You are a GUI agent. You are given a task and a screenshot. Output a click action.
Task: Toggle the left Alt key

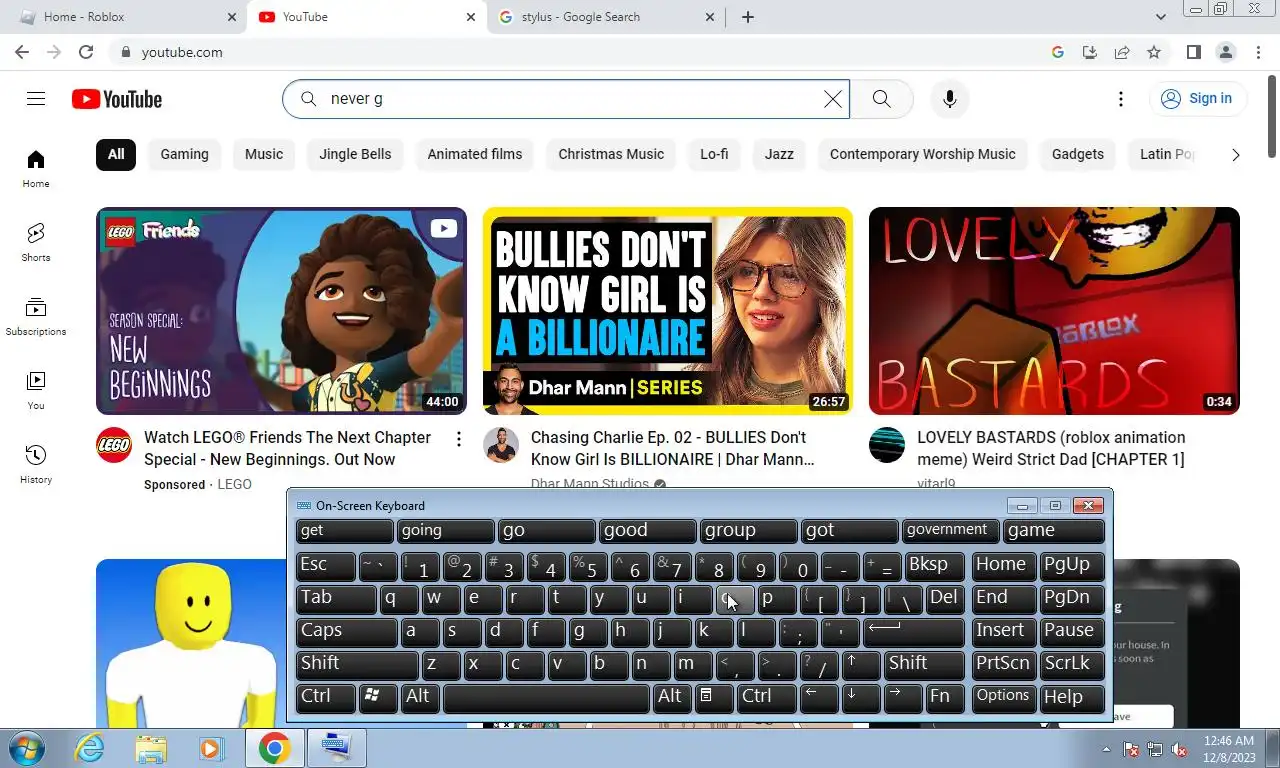[419, 697]
